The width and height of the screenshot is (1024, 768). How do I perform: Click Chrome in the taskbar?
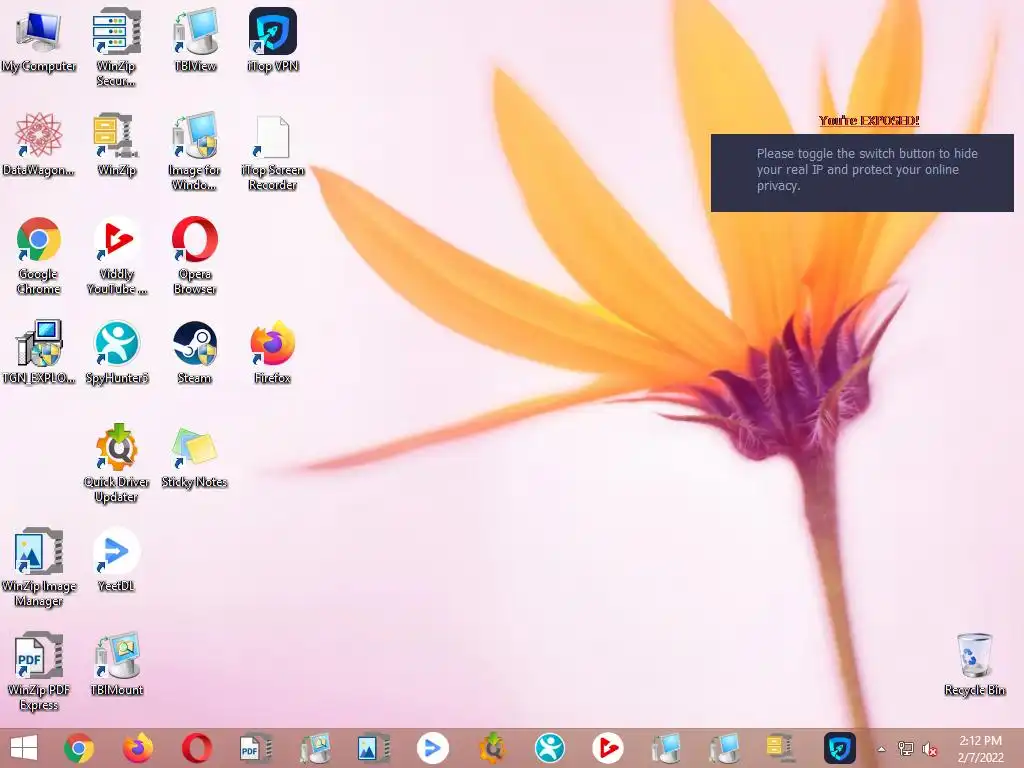click(x=79, y=748)
